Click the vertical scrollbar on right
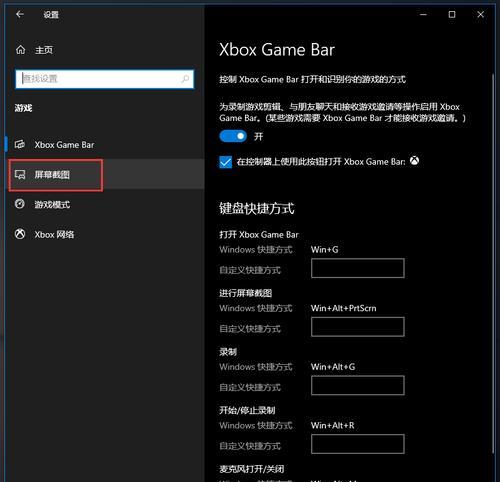This screenshot has width=500, height=482. click(x=493, y=263)
